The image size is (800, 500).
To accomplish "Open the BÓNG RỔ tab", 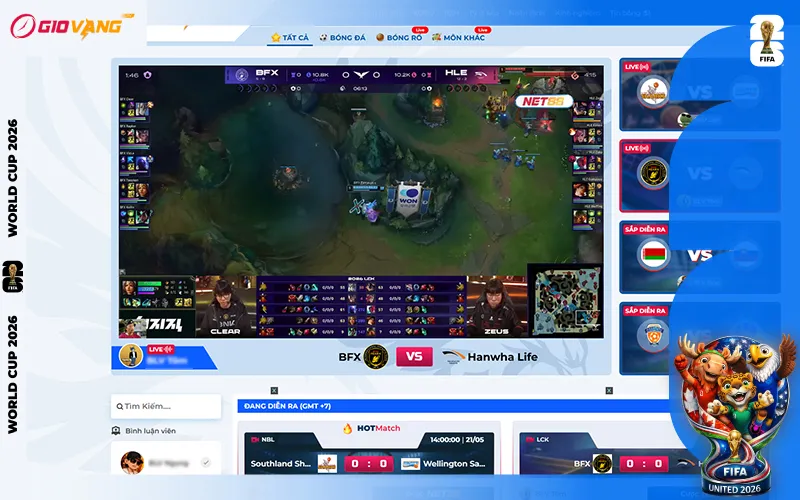I will [x=399, y=37].
